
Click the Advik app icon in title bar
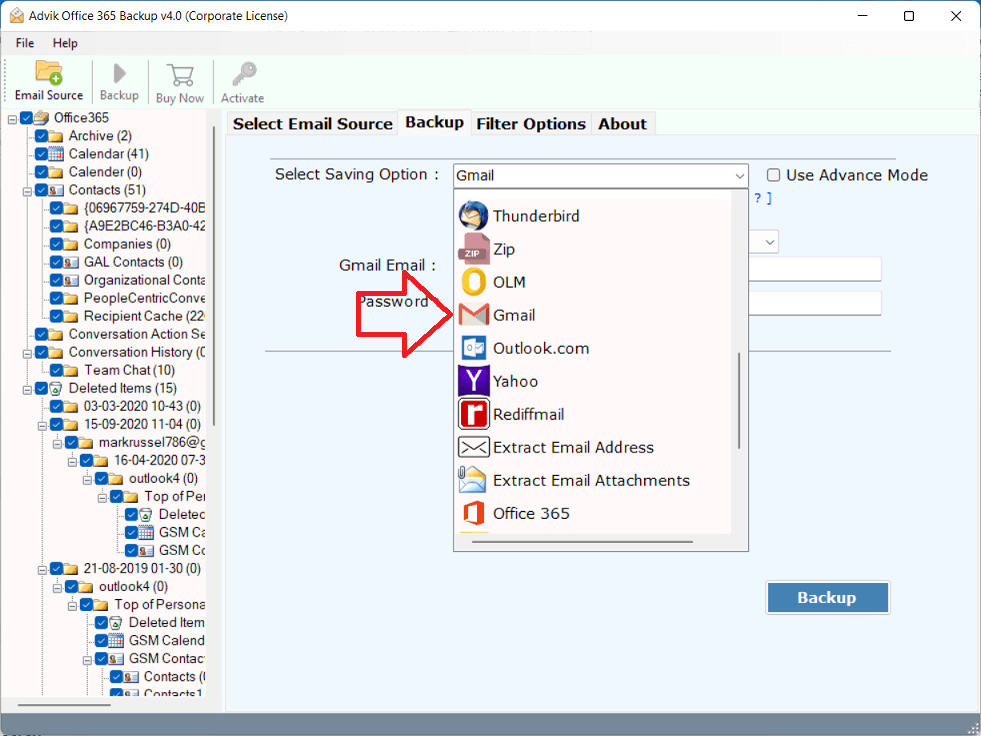pos(17,16)
